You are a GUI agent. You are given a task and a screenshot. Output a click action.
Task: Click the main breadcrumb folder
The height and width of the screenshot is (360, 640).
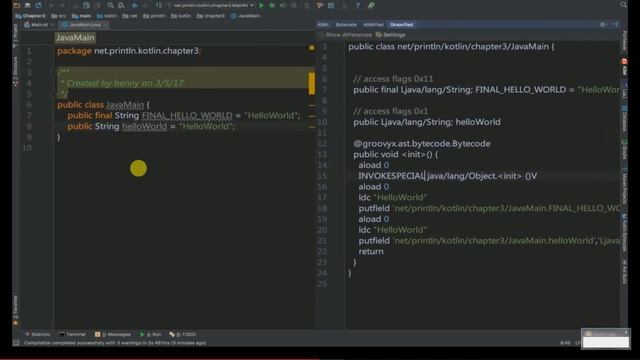click(82, 16)
